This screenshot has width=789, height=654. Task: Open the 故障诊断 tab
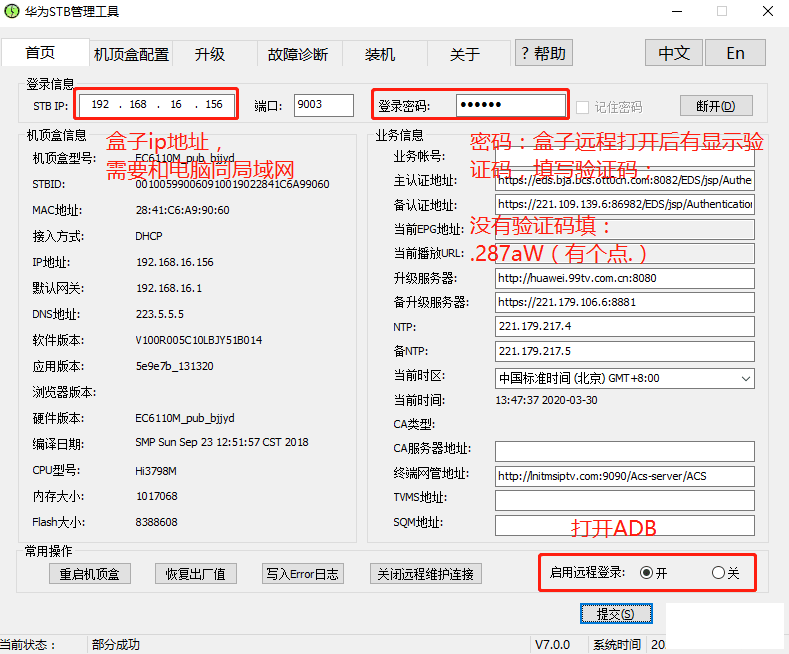point(298,54)
